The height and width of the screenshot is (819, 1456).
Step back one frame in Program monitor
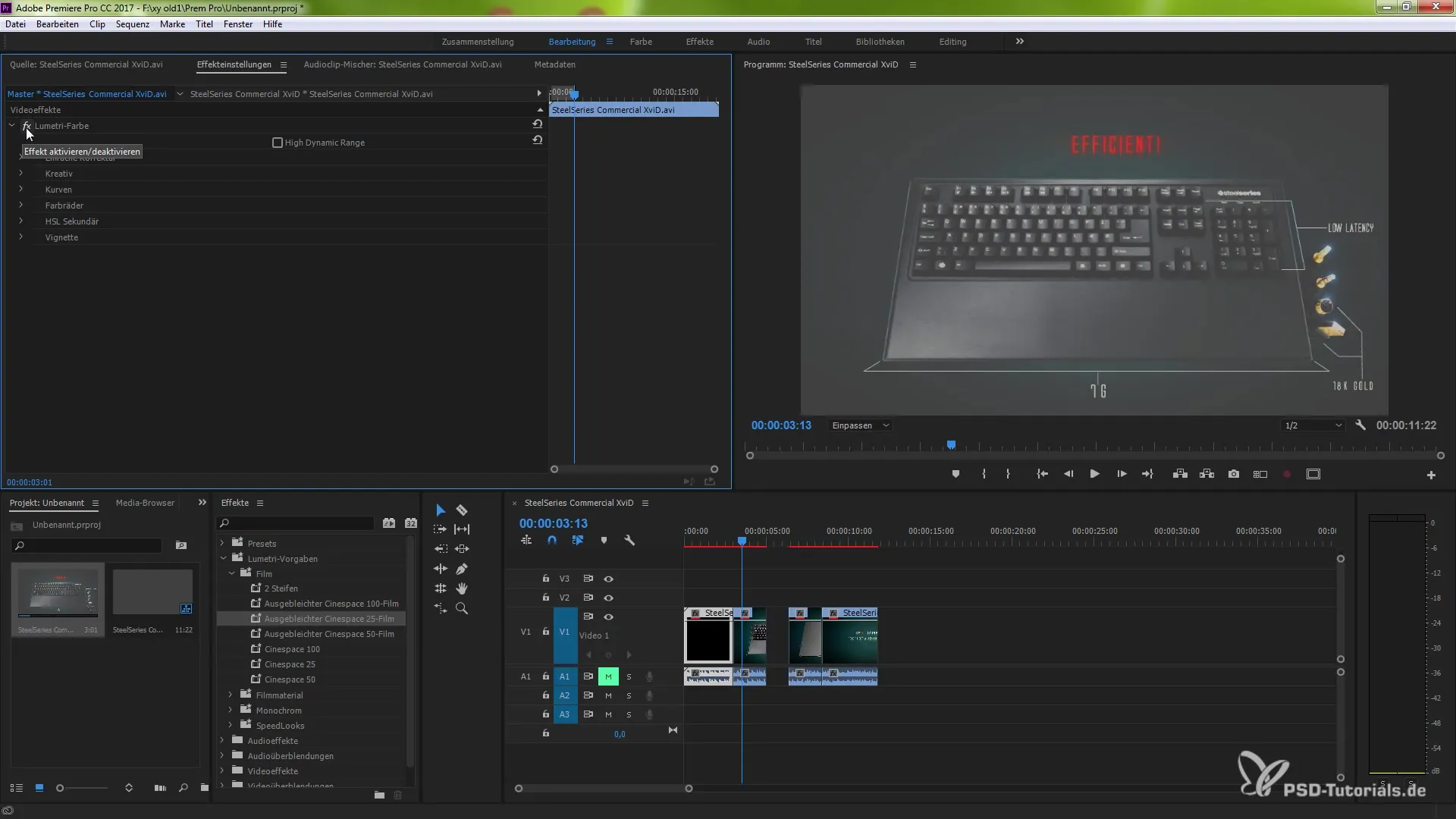pos(1068,474)
